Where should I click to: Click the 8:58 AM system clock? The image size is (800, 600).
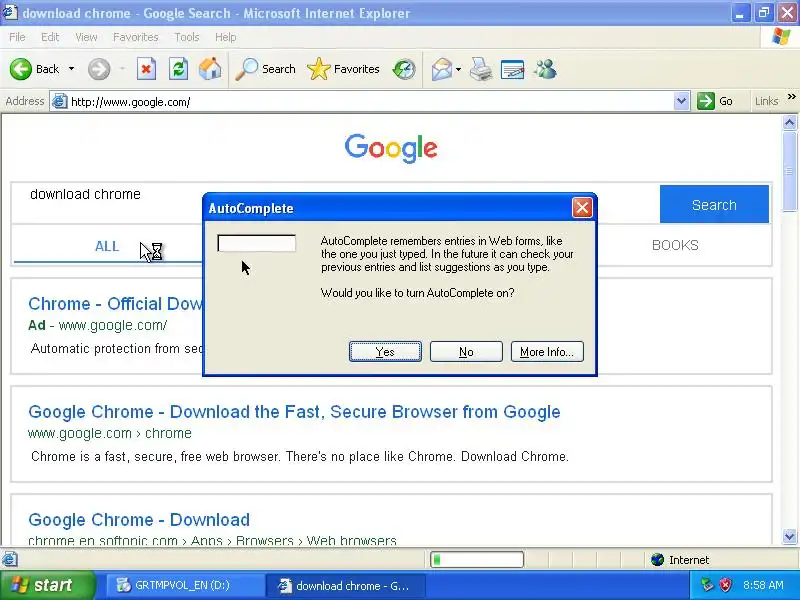pyautogui.click(x=763, y=585)
